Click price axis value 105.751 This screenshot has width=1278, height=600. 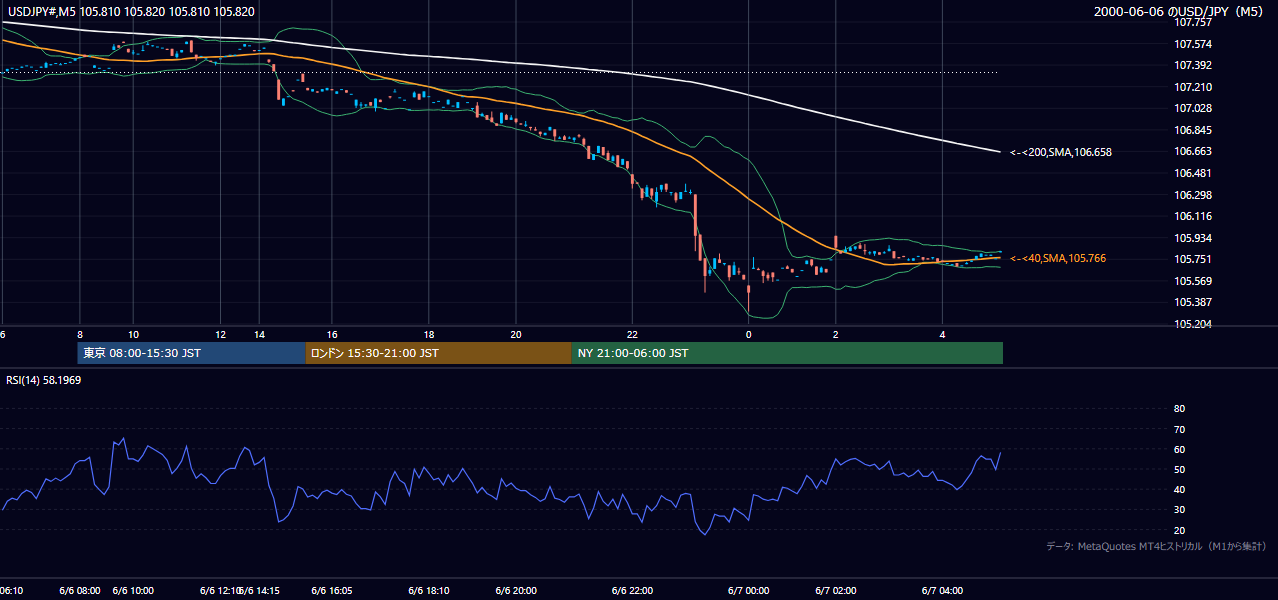(1192, 259)
